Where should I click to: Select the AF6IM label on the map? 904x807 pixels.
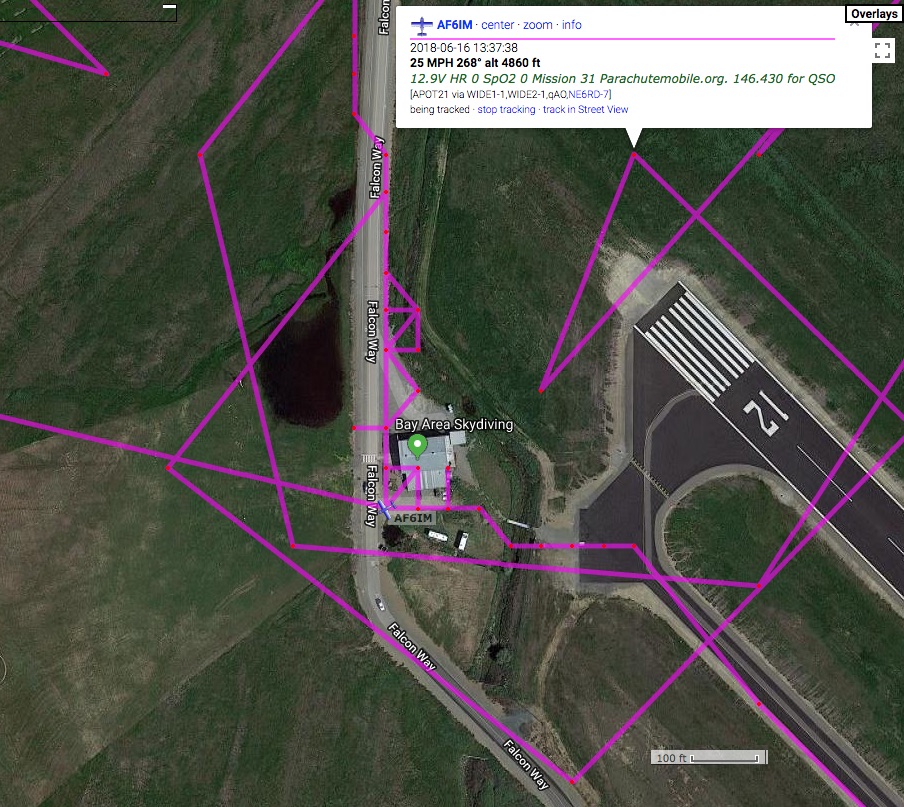pyautogui.click(x=413, y=518)
